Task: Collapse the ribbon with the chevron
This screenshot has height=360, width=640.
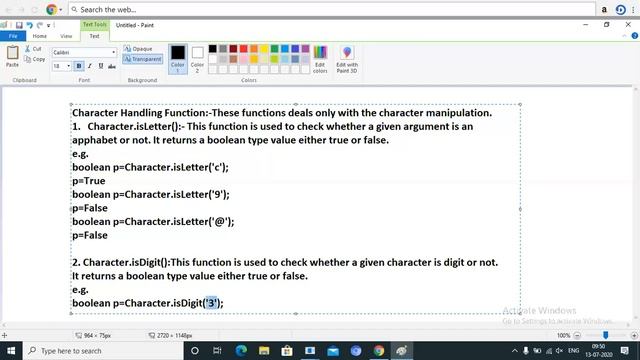Action: click(624, 36)
